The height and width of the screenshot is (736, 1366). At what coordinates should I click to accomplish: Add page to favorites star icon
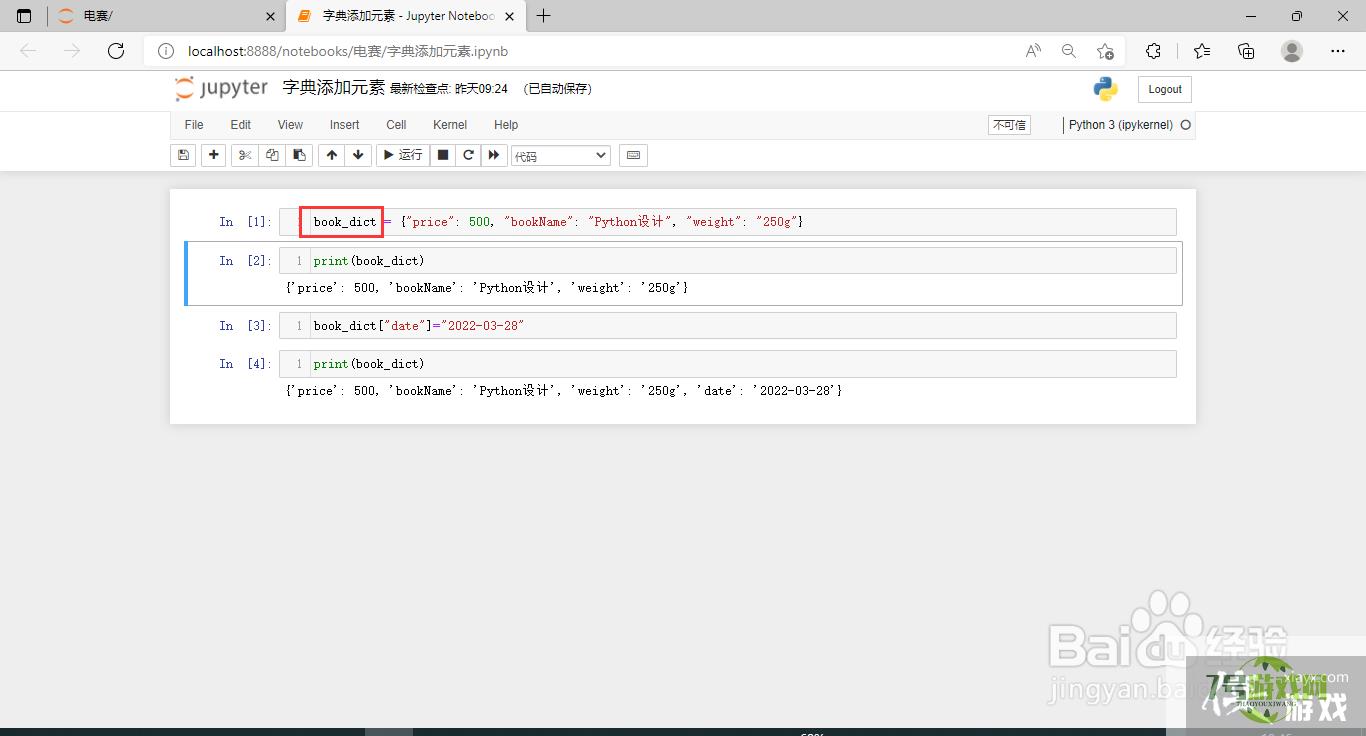tap(1105, 51)
